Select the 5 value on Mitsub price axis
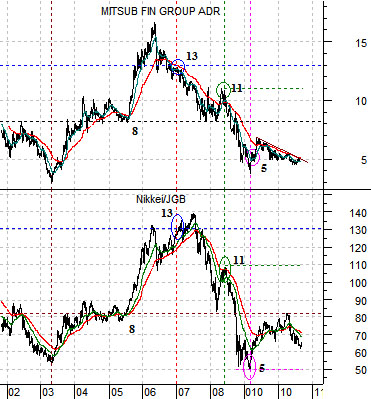The width and height of the screenshot is (371, 399). (363, 160)
